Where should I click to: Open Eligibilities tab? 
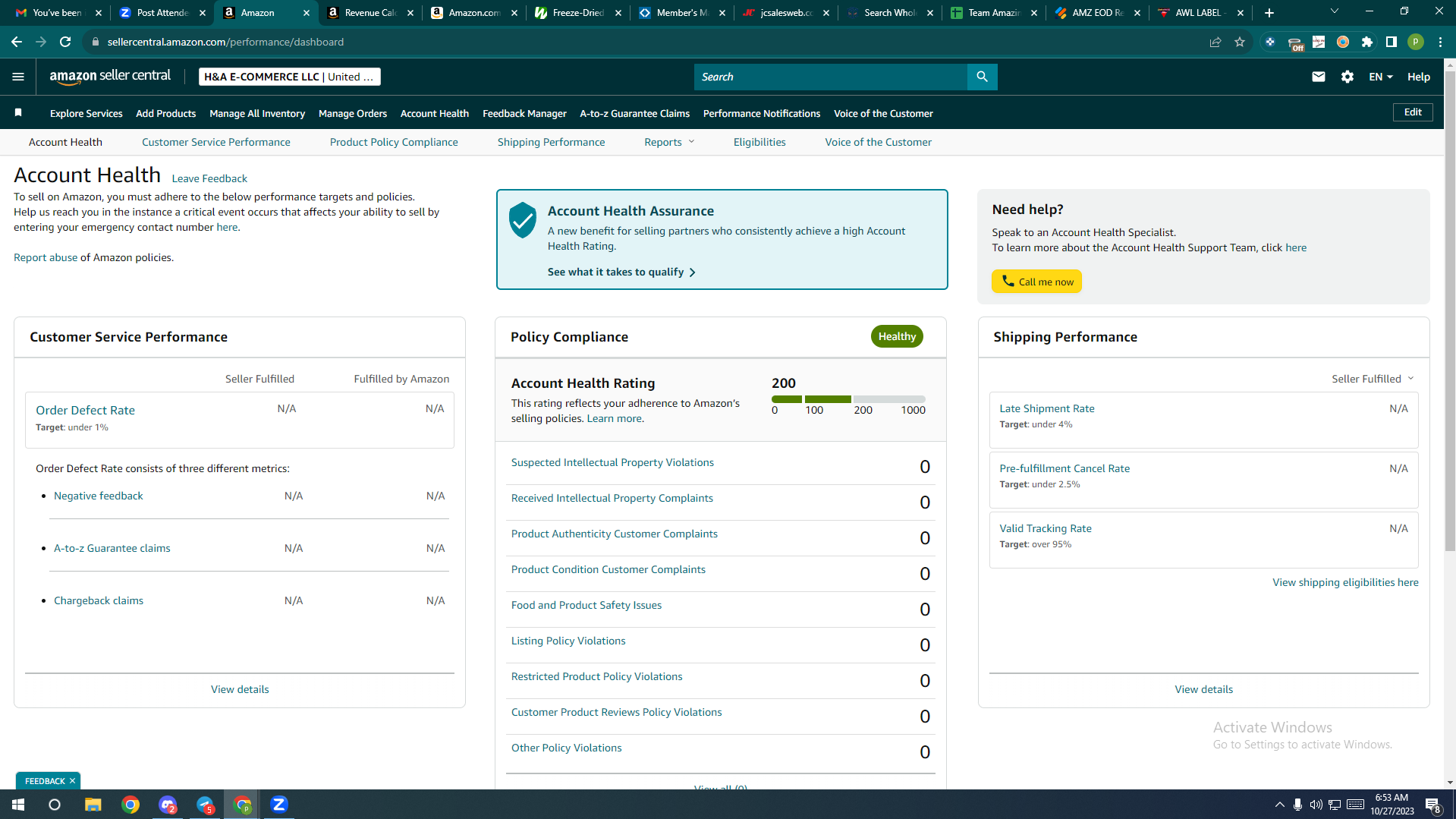(x=759, y=142)
